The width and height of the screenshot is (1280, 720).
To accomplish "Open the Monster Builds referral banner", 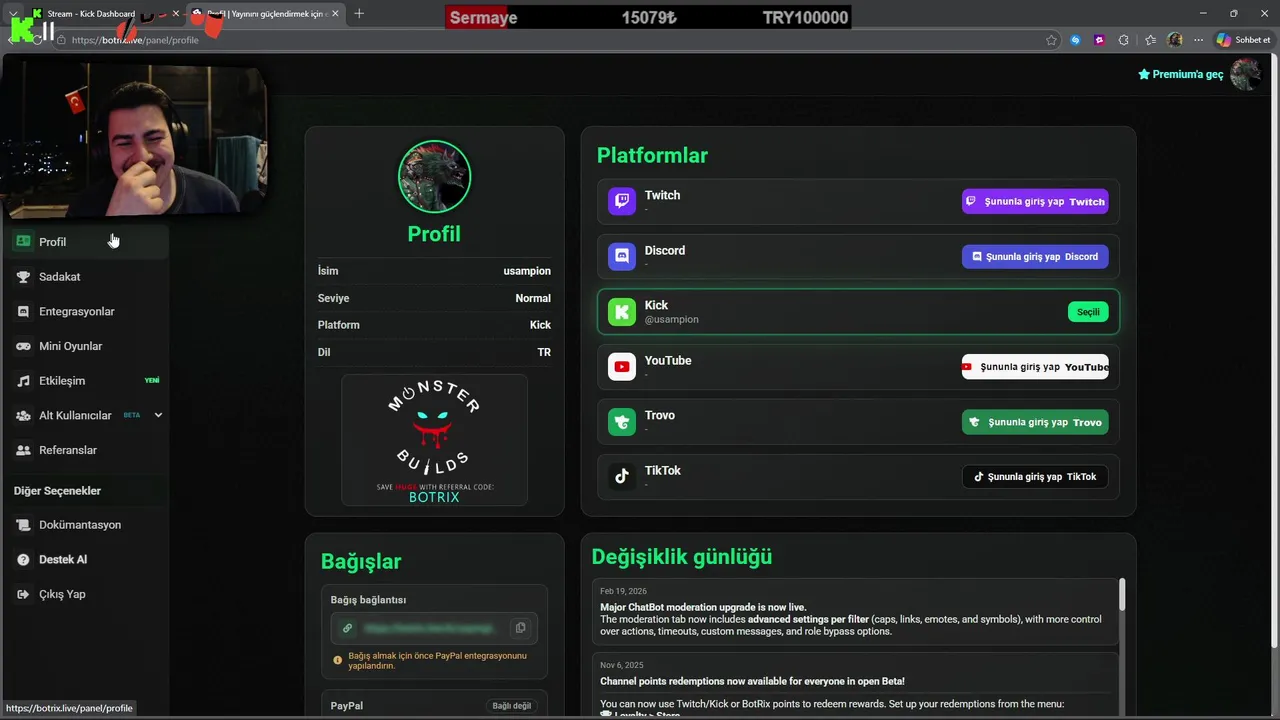I will pos(434,440).
